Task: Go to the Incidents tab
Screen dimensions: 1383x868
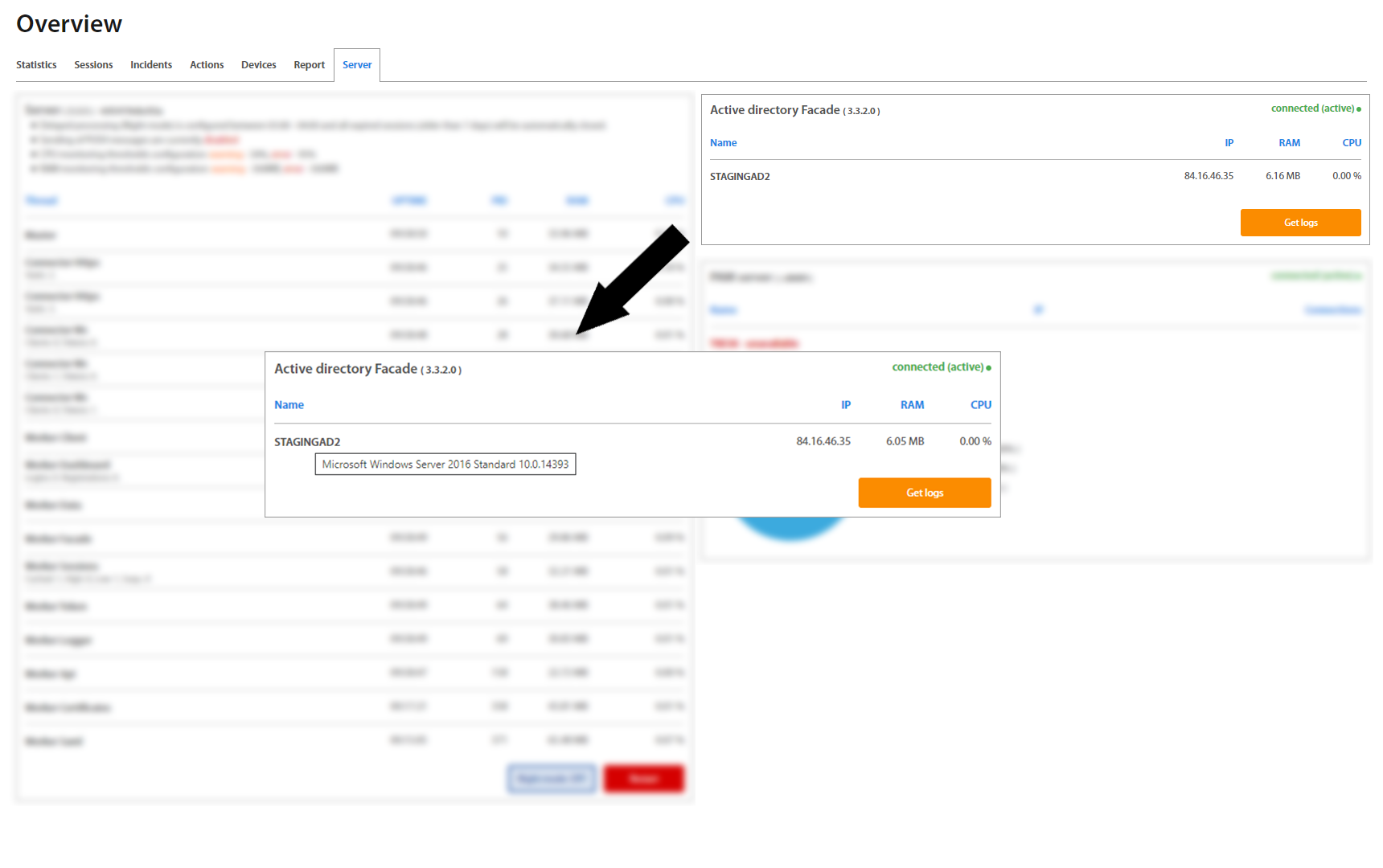Action: coord(151,65)
